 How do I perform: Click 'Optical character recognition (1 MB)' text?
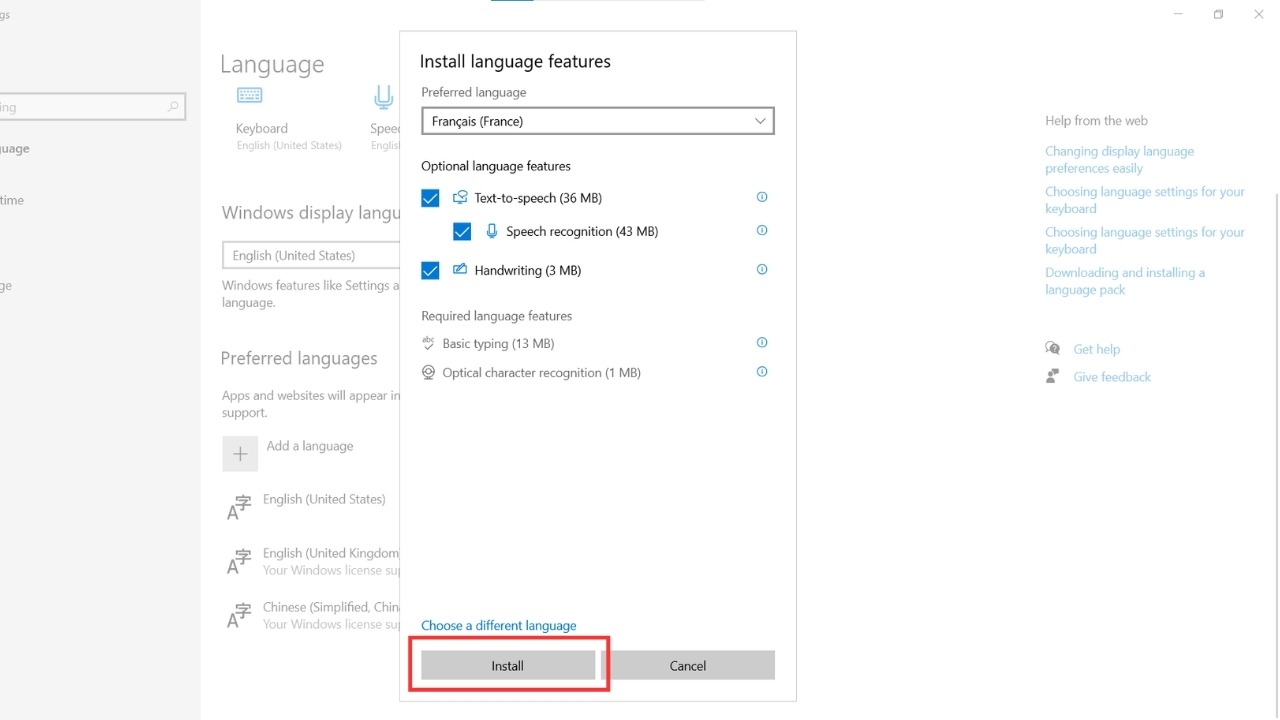tap(541, 372)
